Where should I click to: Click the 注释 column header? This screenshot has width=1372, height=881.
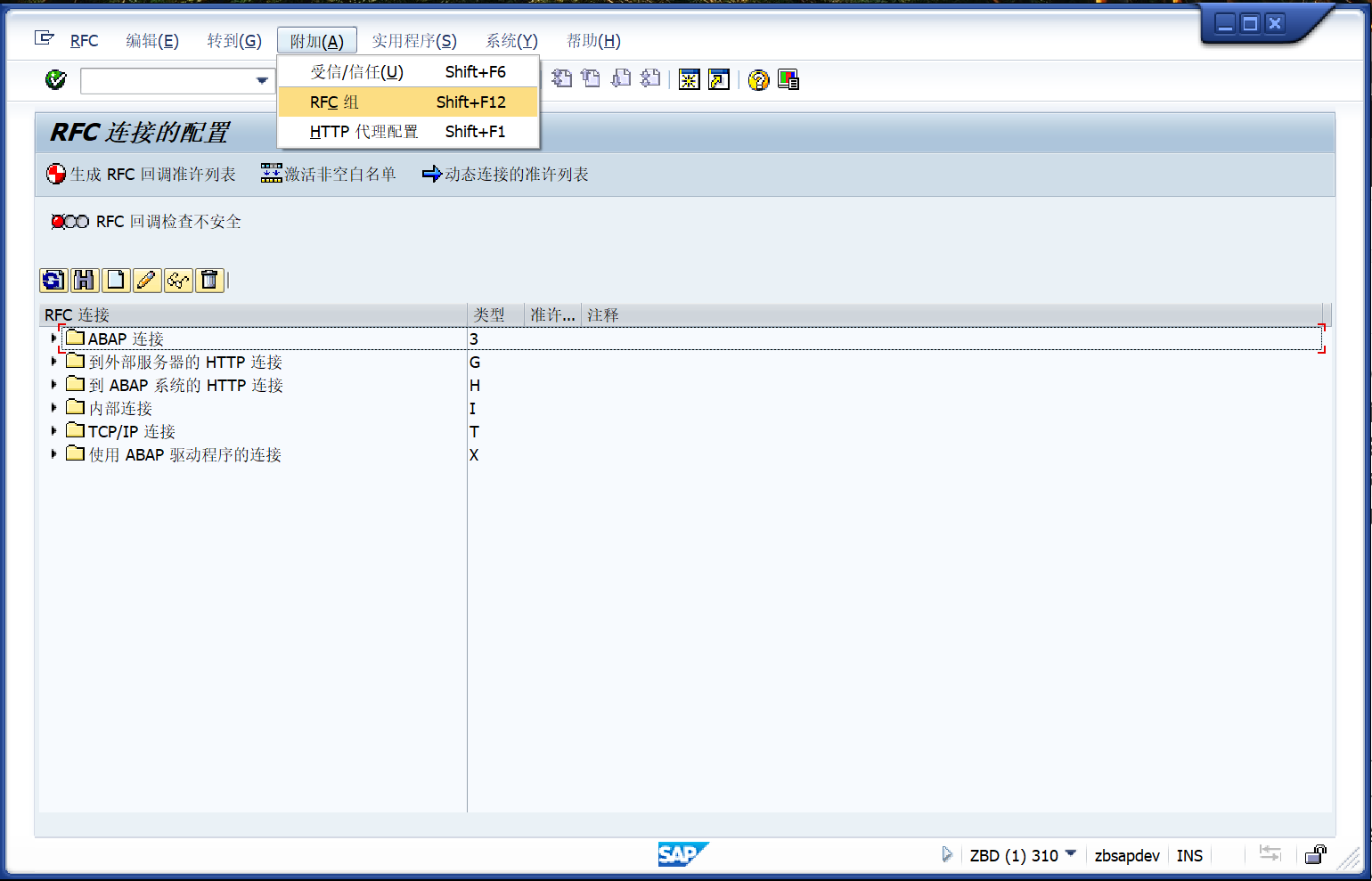pos(953,315)
